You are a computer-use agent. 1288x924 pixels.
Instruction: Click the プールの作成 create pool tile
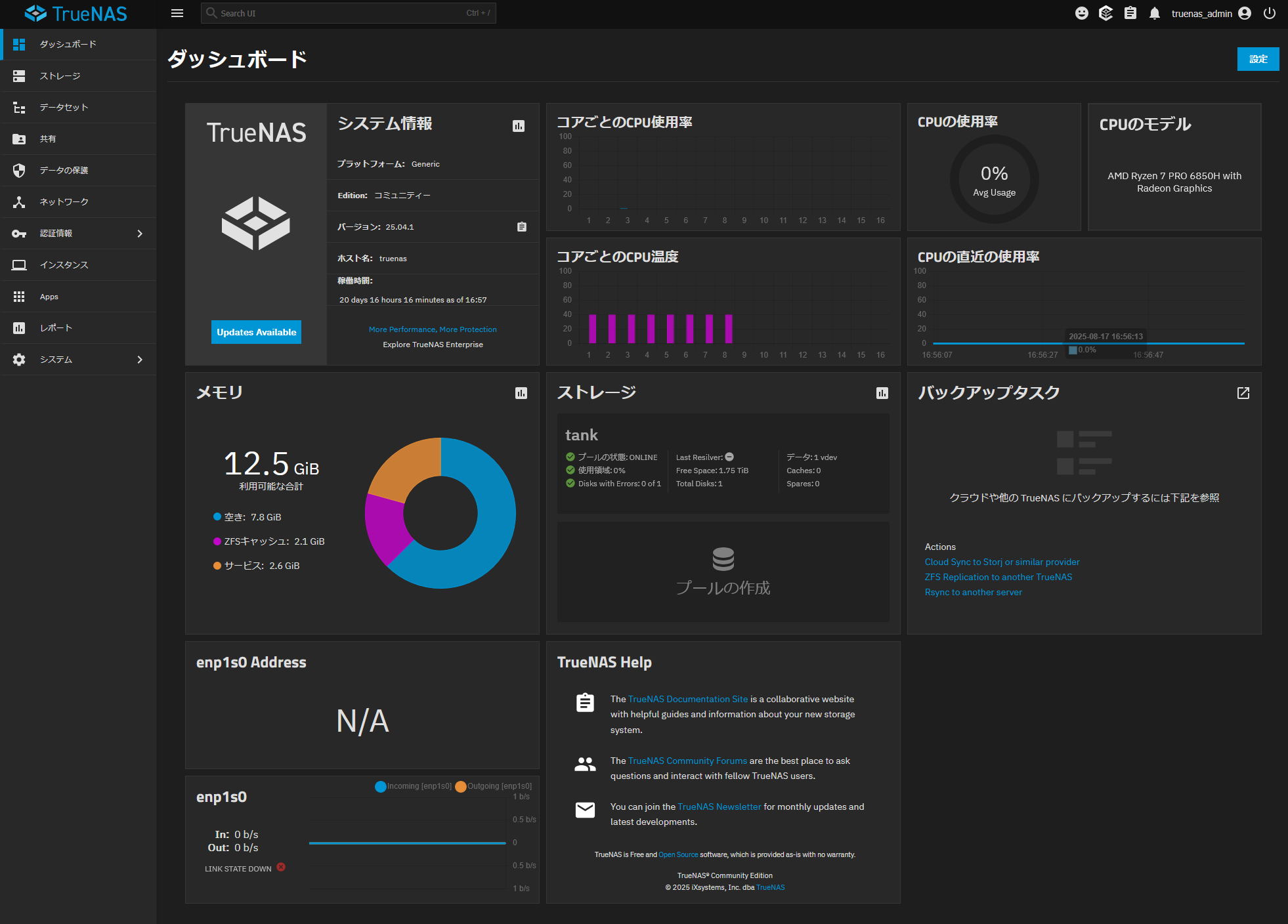(723, 572)
